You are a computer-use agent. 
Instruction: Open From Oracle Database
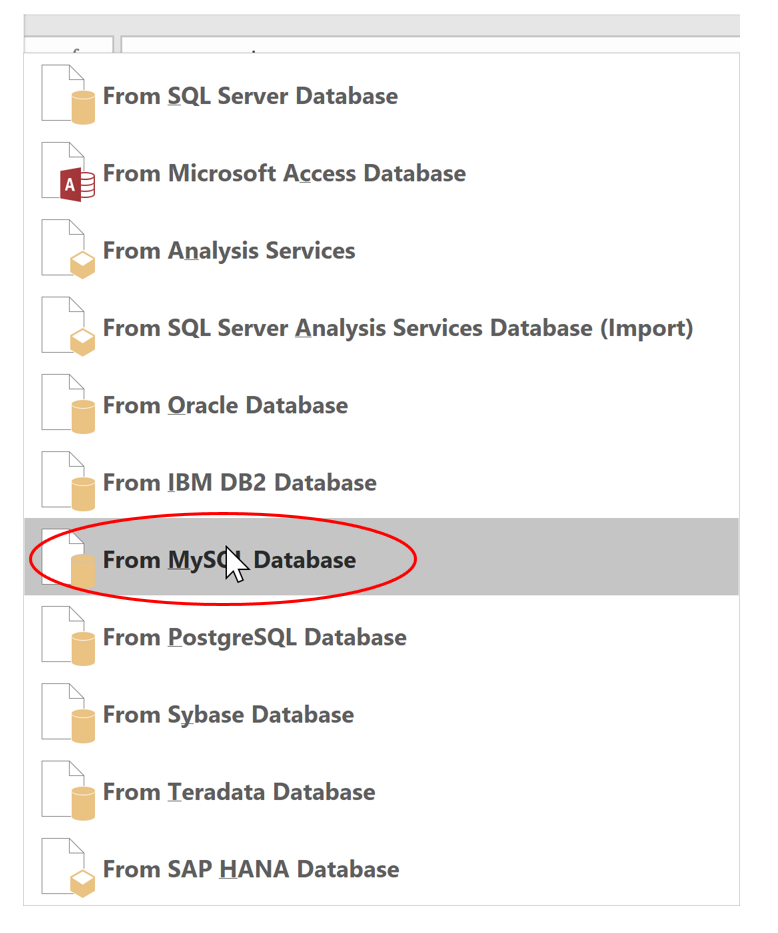[225, 404]
